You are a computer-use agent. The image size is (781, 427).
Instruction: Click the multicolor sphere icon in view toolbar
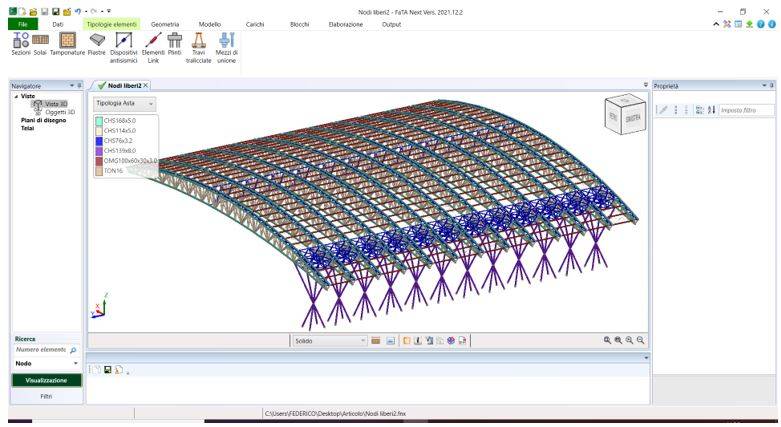point(451,341)
